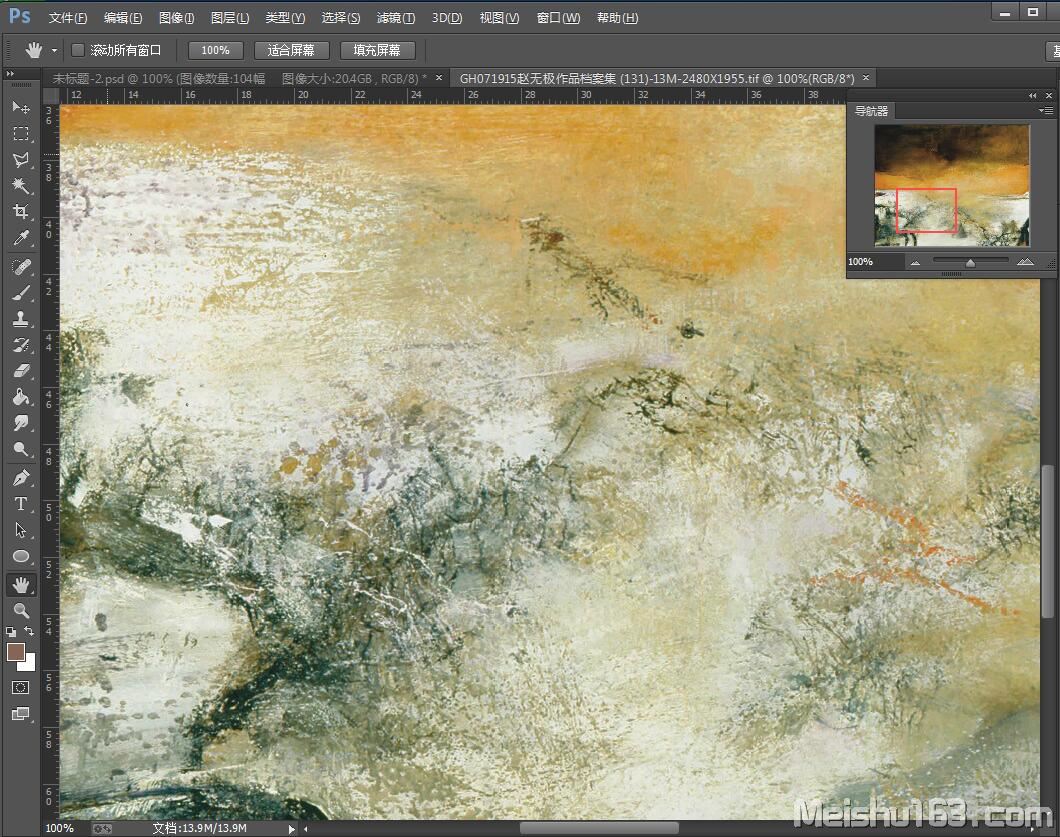Open the status bar document info menu arrow
This screenshot has height=837, width=1060.
click(291, 829)
